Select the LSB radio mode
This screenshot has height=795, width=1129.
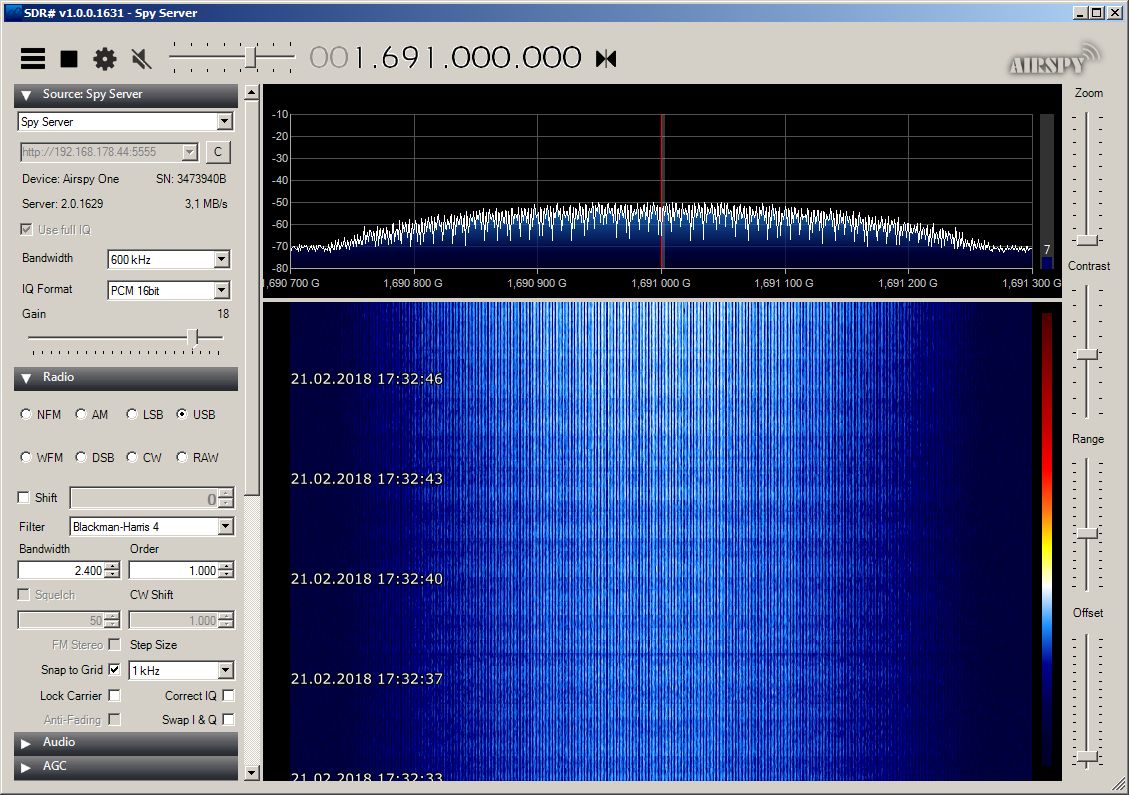[132, 415]
